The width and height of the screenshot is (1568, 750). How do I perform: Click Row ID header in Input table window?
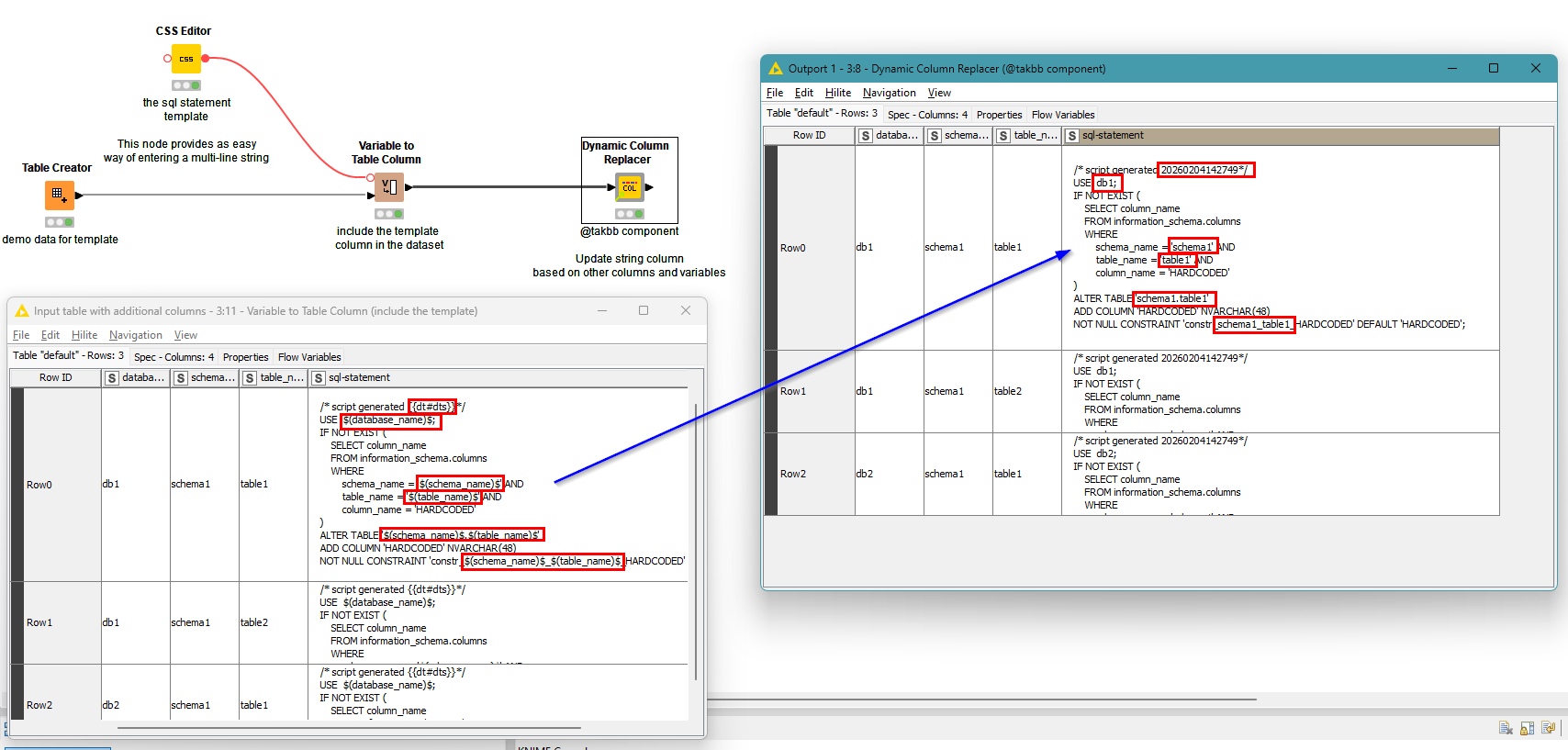tap(55, 377)
